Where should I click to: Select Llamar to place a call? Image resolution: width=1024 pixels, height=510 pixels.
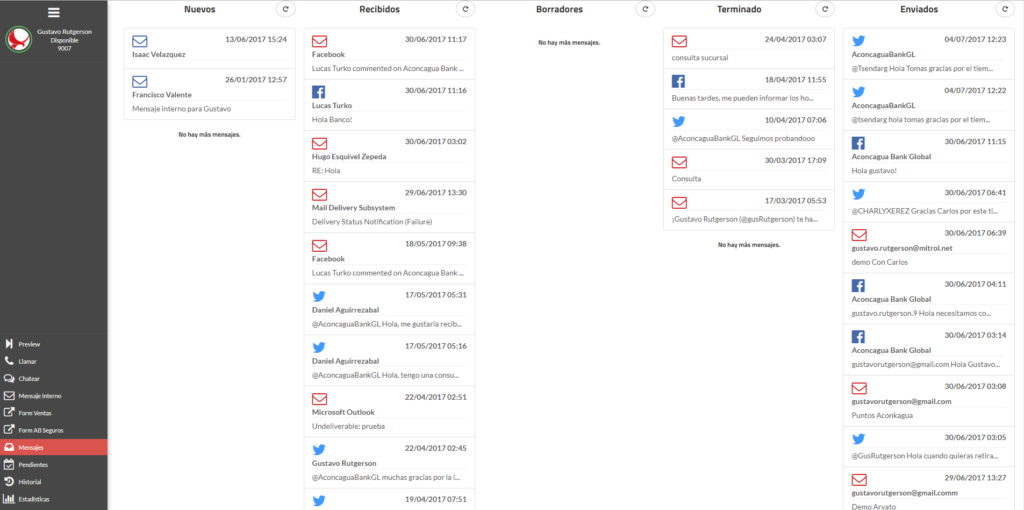point(27,361)
